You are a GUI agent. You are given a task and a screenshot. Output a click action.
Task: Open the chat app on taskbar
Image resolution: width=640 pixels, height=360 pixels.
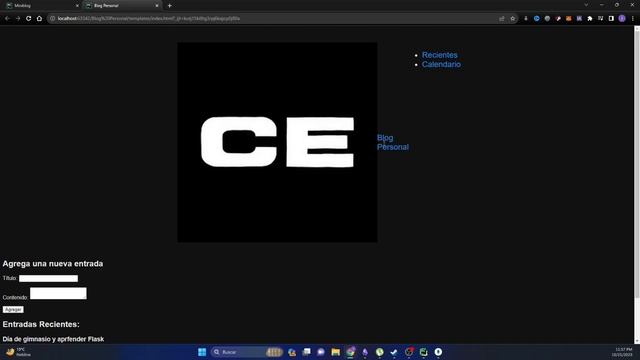pos(321,352)
